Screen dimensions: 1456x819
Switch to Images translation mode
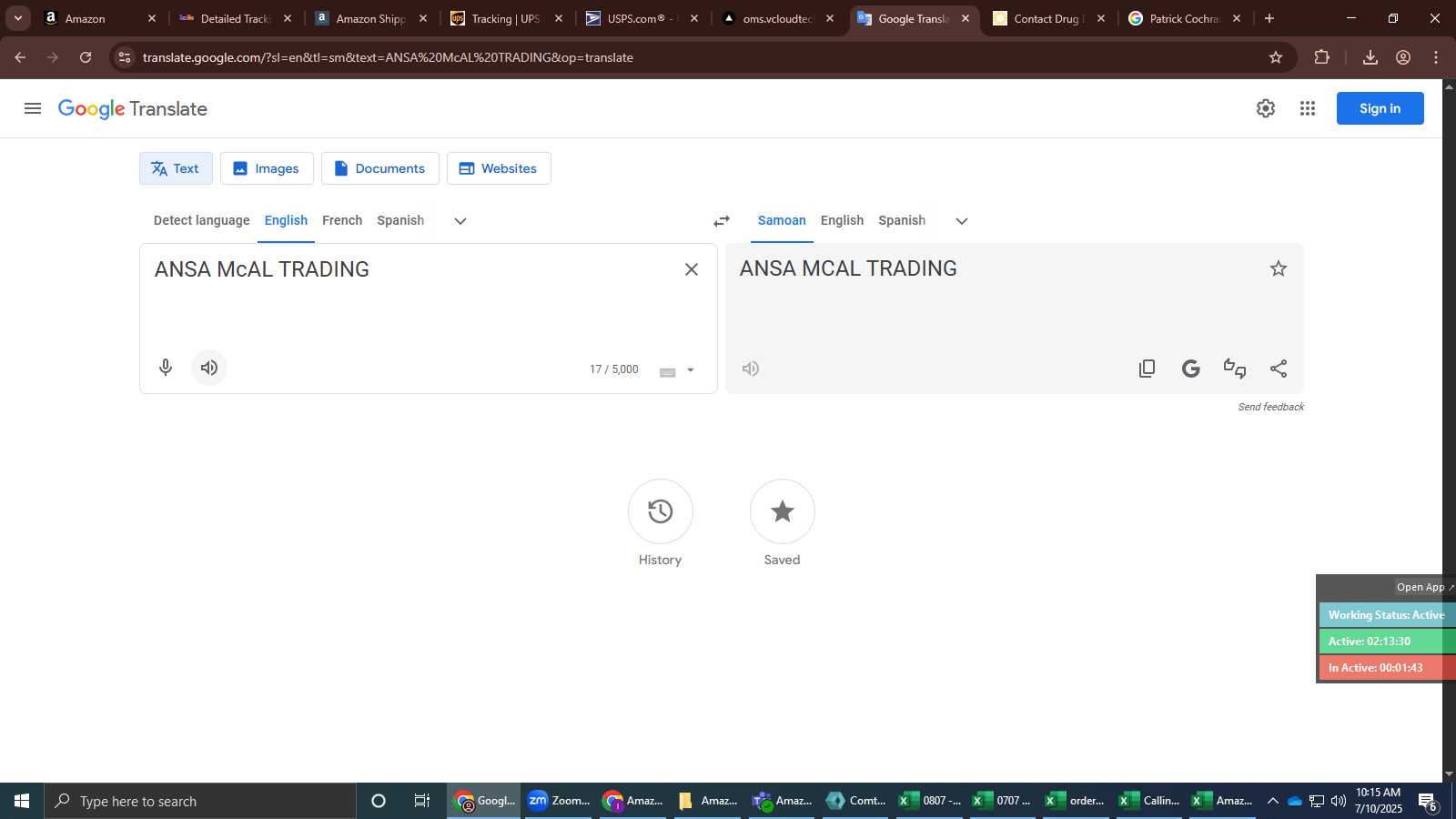pyautogui.click(x=267, y=168)
